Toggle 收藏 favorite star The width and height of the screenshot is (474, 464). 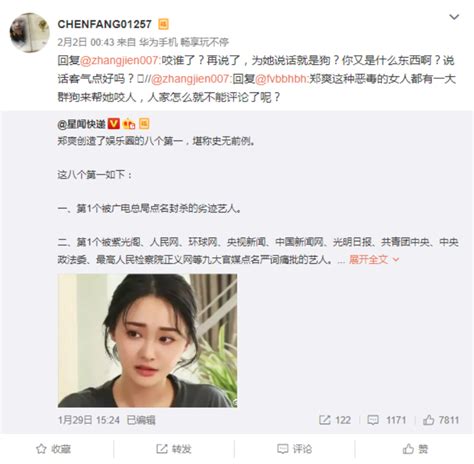tap(53, 449)
